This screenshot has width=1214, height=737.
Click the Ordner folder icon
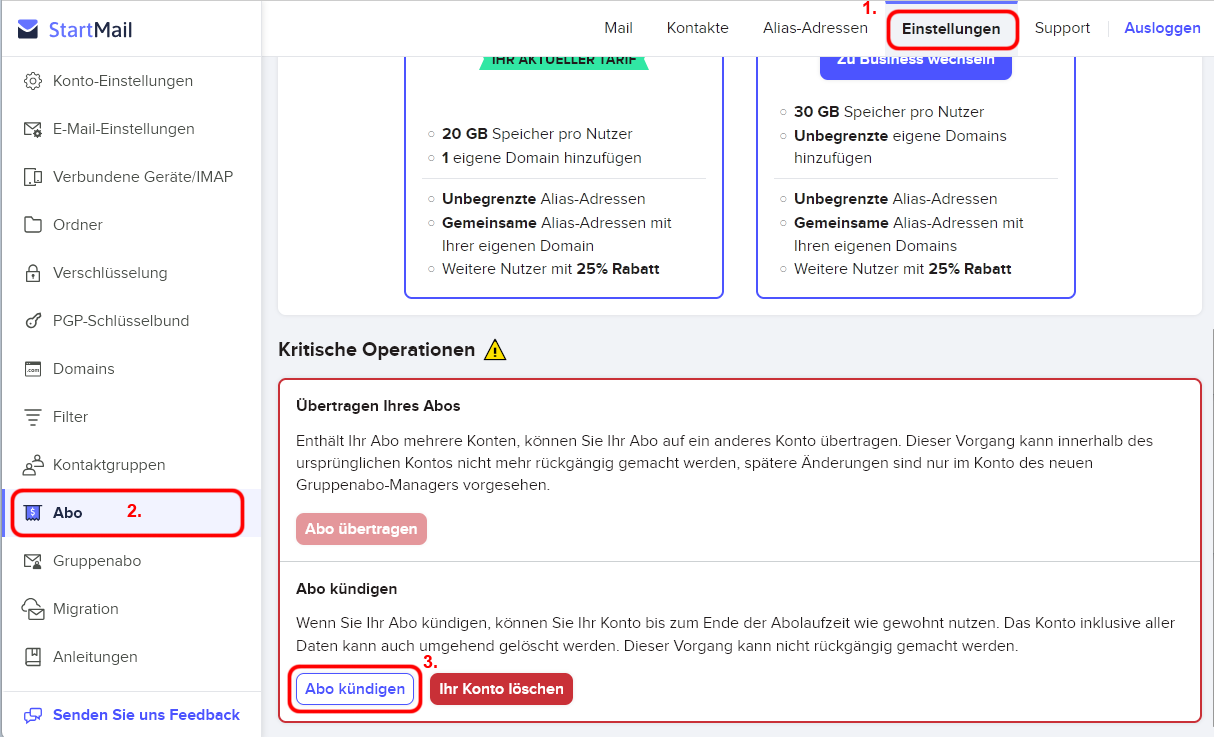coord(33,225)
